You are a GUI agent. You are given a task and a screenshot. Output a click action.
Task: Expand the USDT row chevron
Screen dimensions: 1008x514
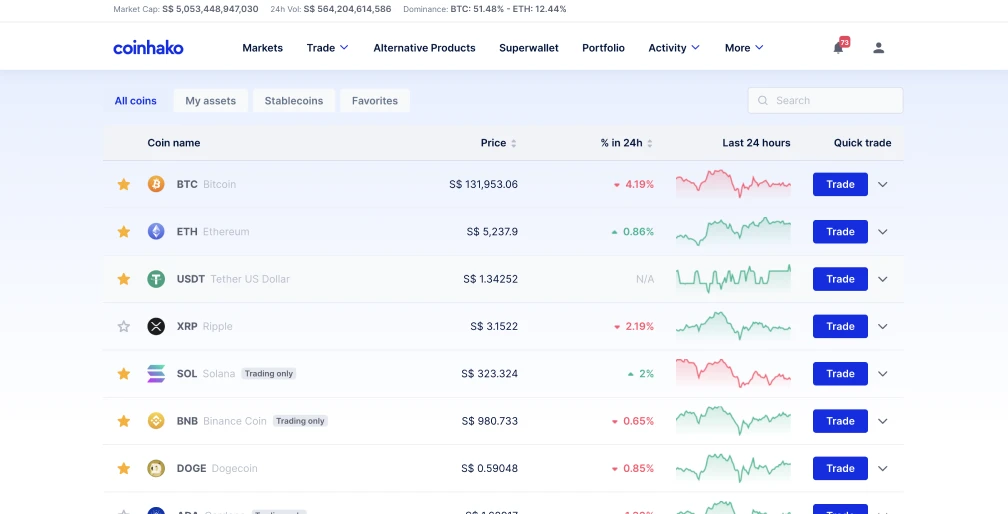click(883, 279)
